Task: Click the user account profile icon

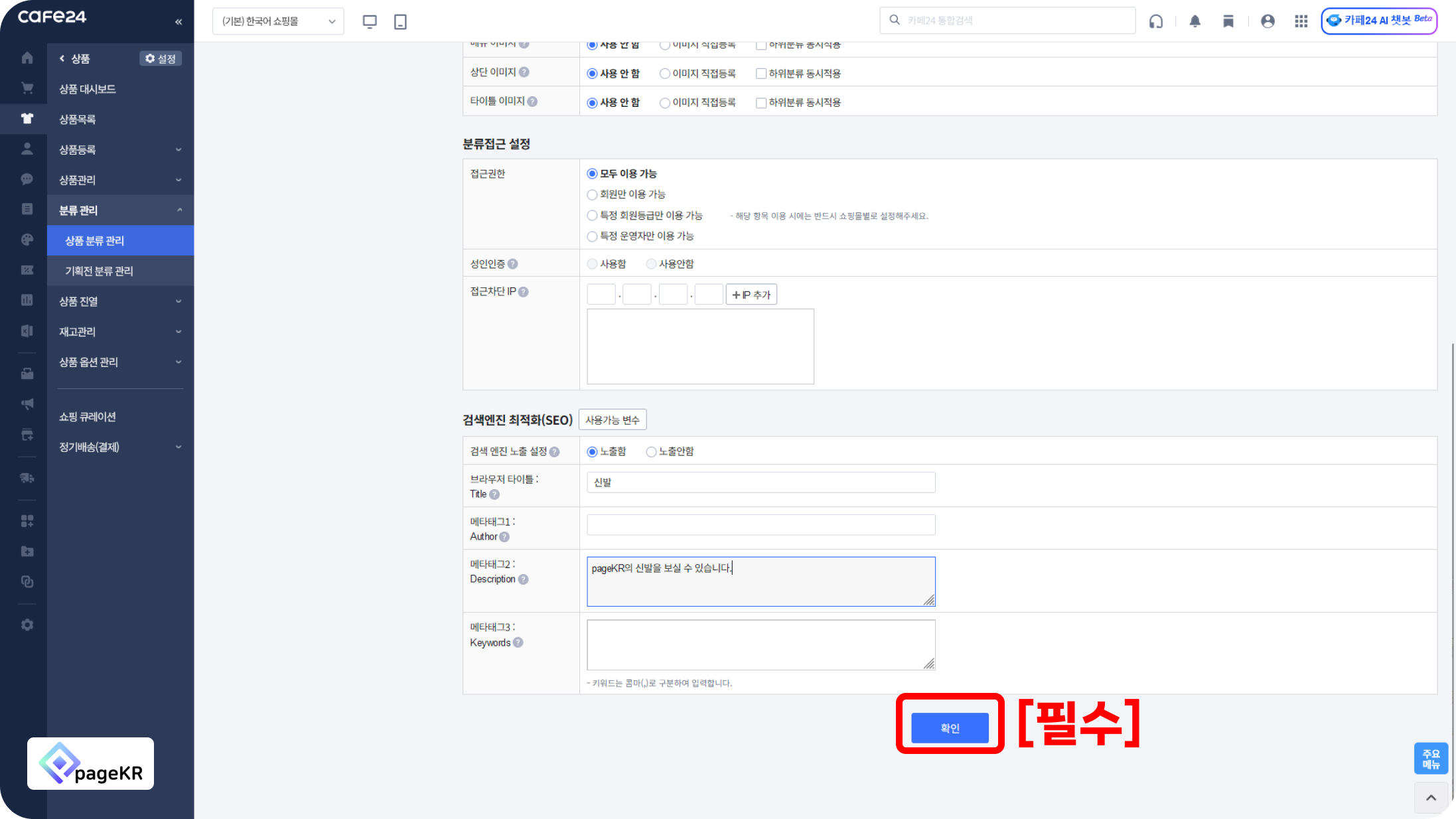Action: click(x=1267, y=21)
